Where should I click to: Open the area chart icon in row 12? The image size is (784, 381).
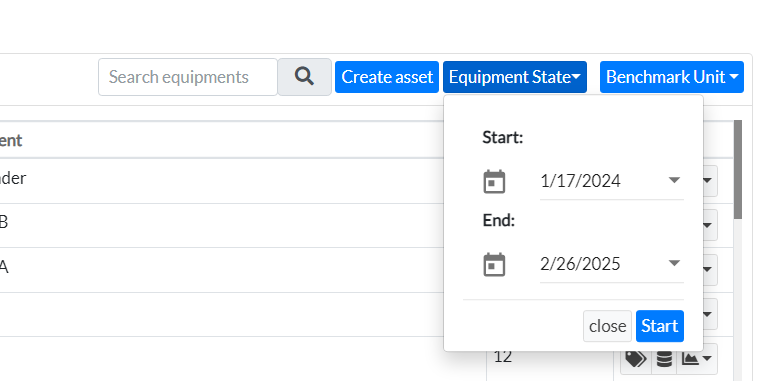(x=696, y=358)
